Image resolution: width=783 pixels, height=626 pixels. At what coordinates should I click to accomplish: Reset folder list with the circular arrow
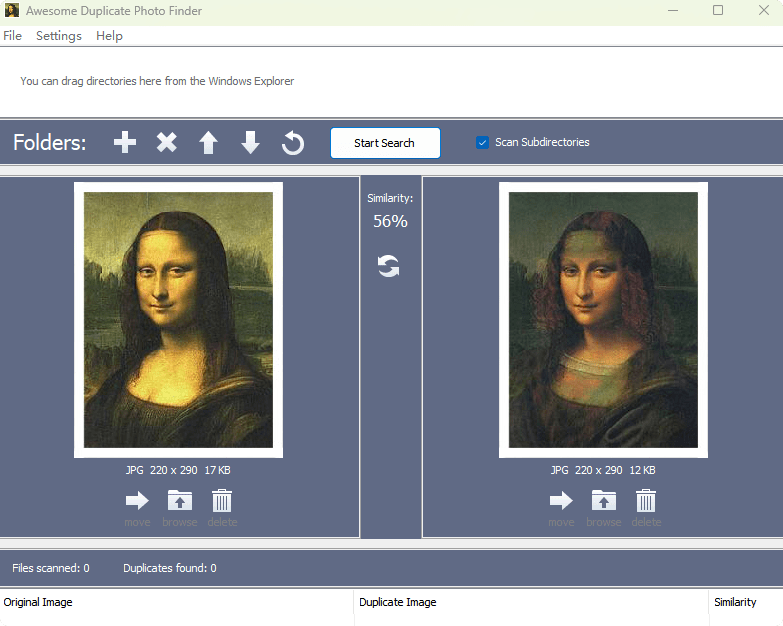coord(293,143)
